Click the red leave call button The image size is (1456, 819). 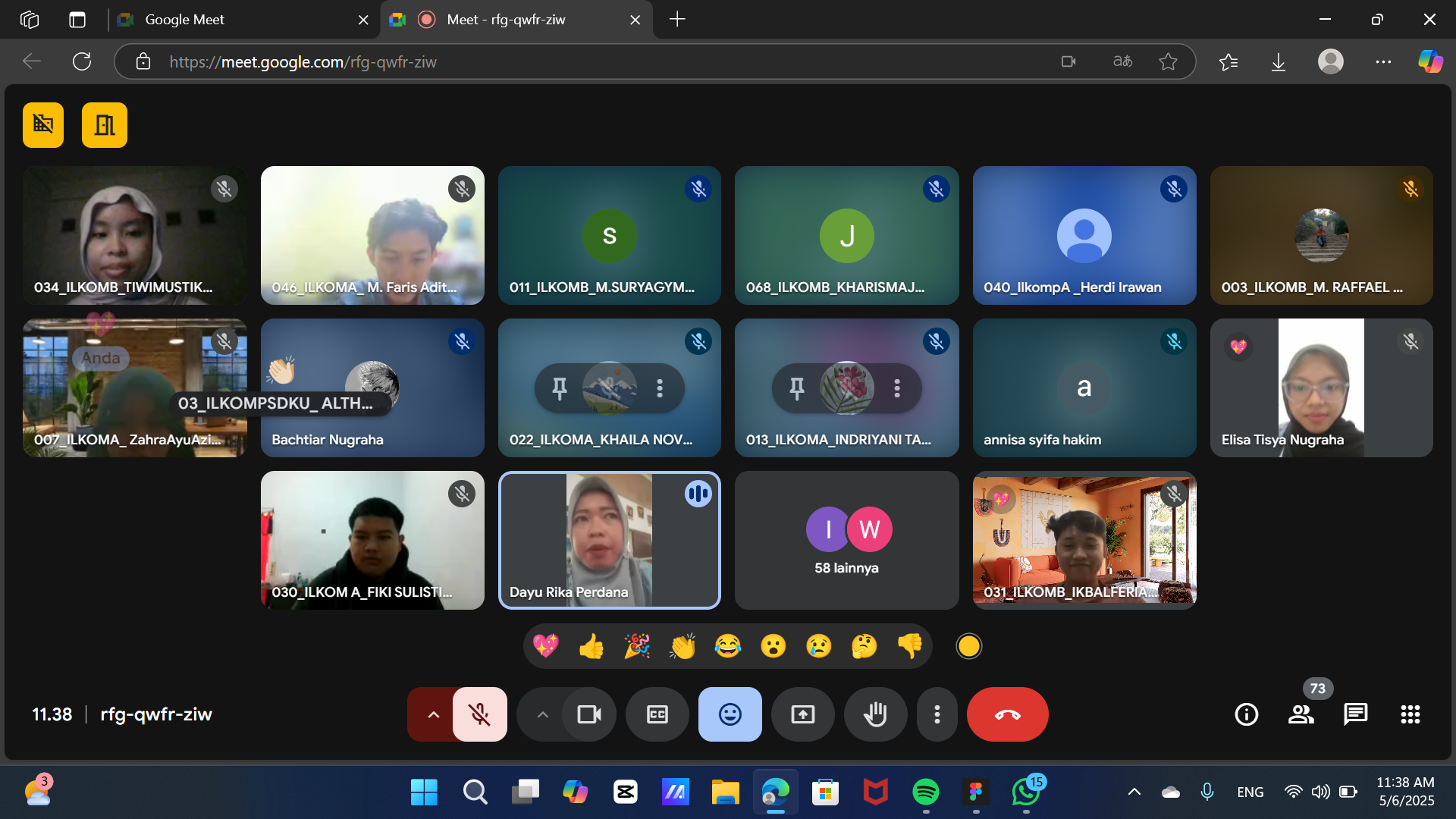tap(1007, 714)
